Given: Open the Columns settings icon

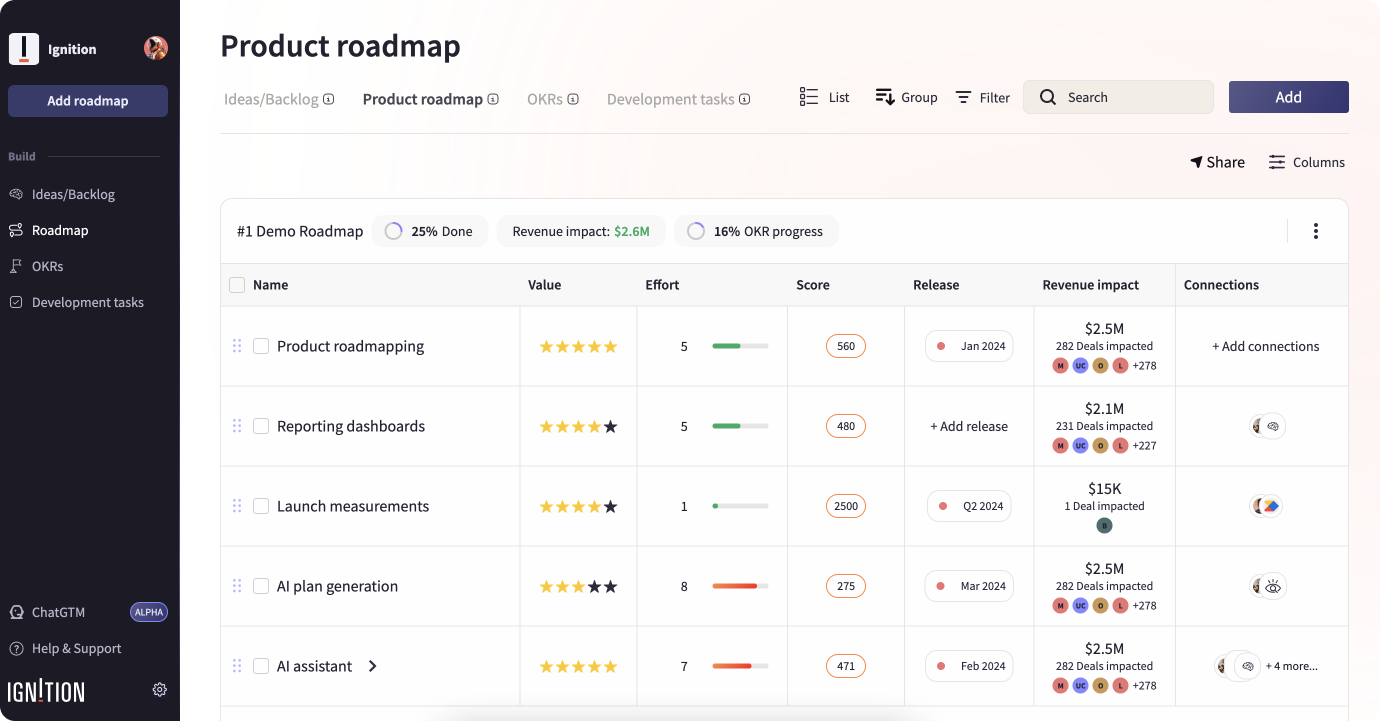Looking at the screenshot, I should click(x=1277, y=162).
